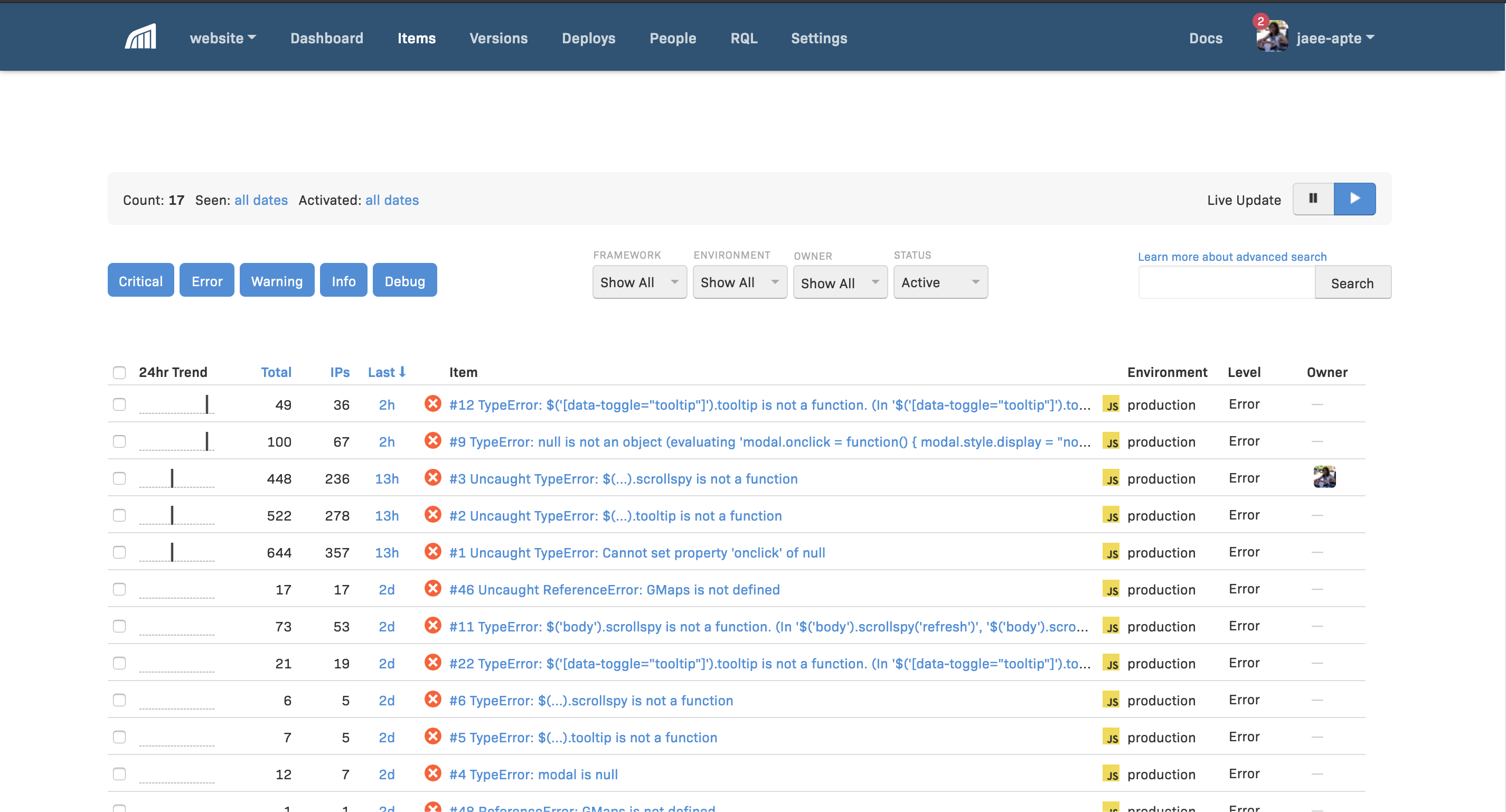The image size is (1506, 812).
Task: Open the Versions tab
Action: tap(498, 38)
